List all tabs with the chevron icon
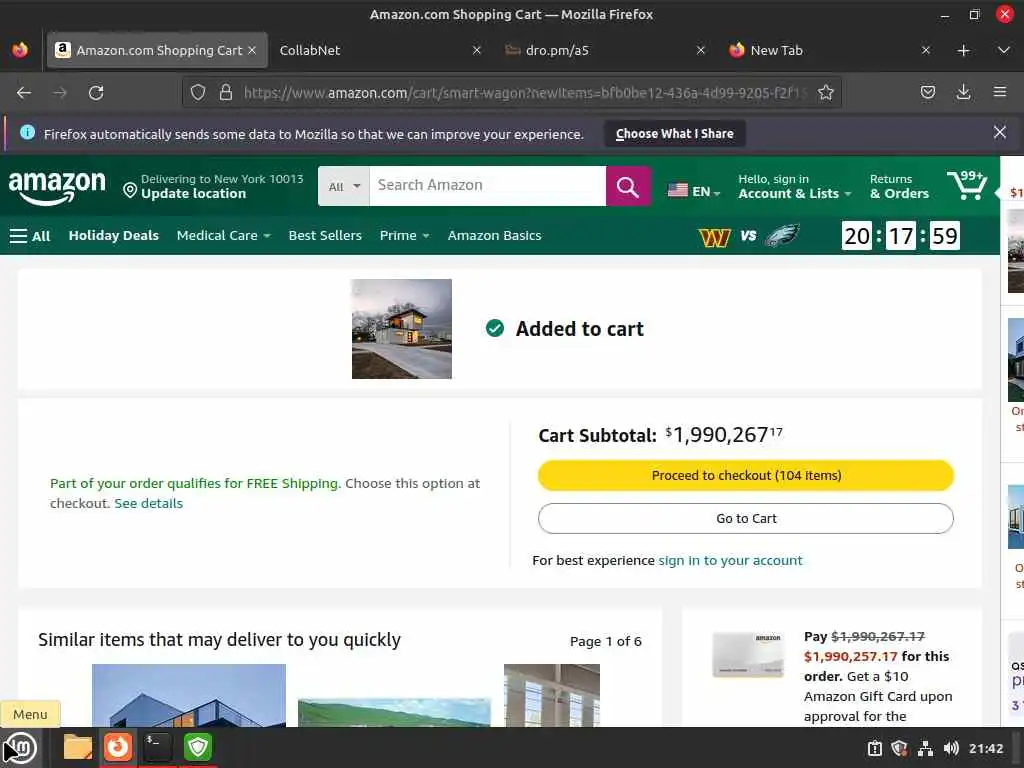Viewport: 1024px width, 768px height. [x=1004, y=50]
